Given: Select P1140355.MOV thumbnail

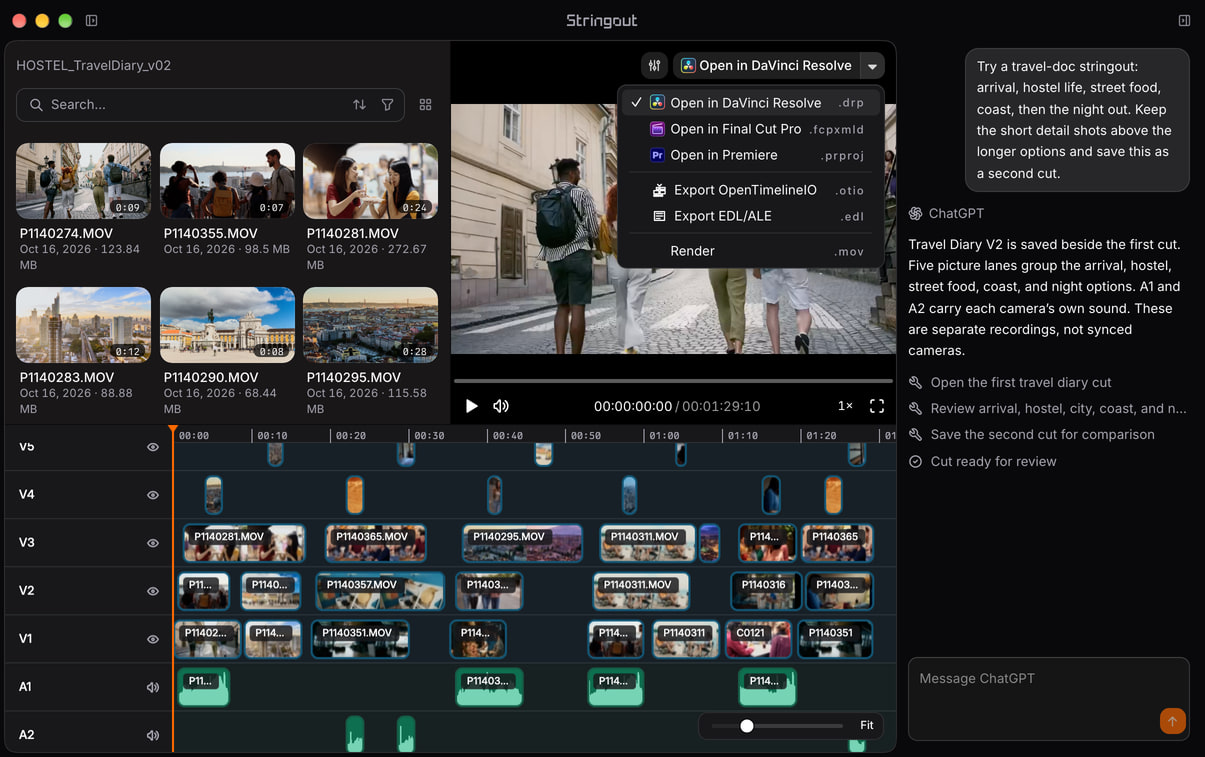Looking at the screenshot, I should point(227,181).
